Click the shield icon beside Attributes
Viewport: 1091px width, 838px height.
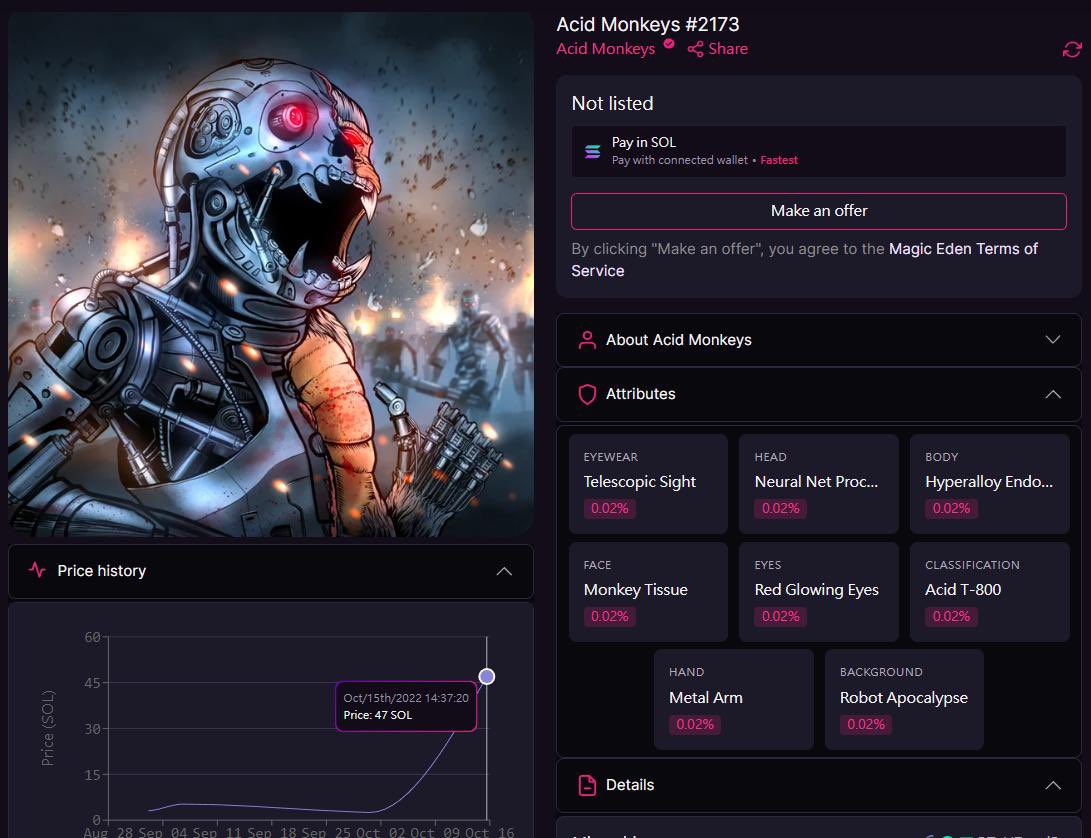pyautogui.click(x=587, y=394)
